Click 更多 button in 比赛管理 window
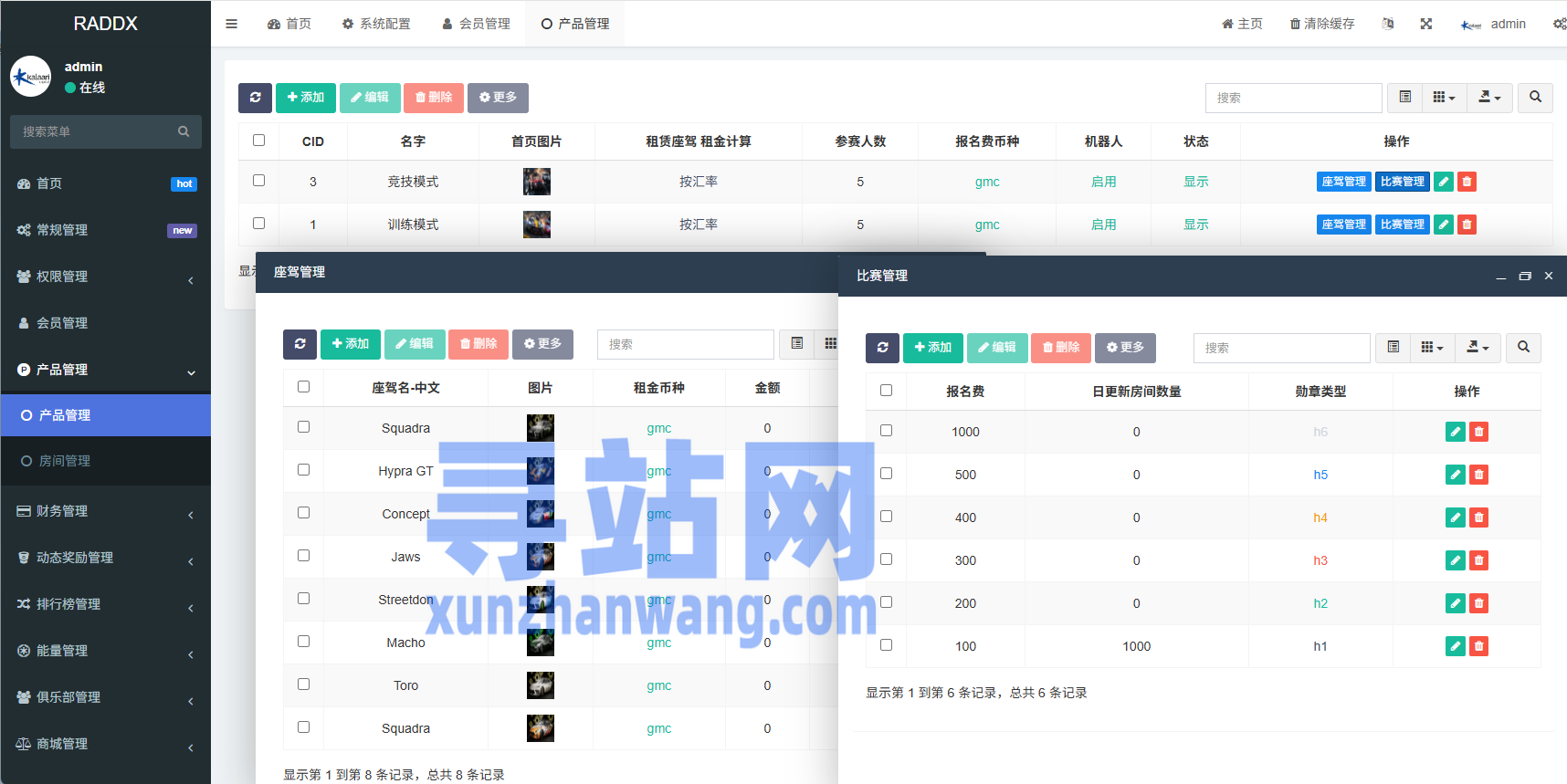The width and height of the screenshot is (1567, 784). click(1125, 348)
